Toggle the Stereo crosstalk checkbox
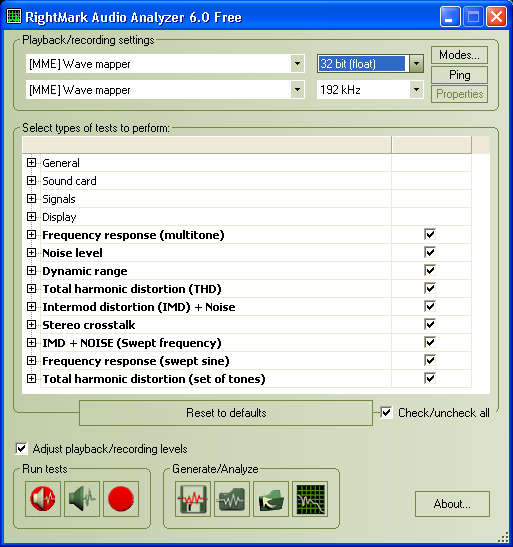The image size is (513, 547). coord(430,324)
